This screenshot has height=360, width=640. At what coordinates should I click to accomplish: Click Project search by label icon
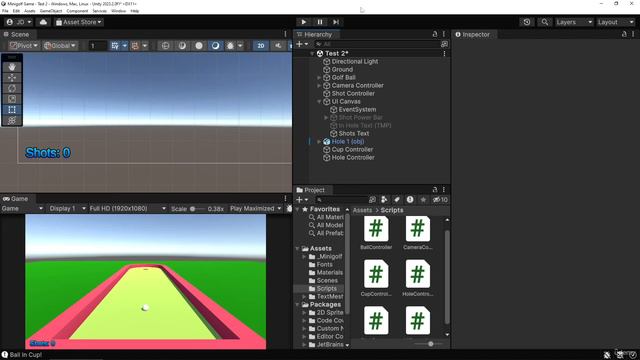click(x=397, y=200)
